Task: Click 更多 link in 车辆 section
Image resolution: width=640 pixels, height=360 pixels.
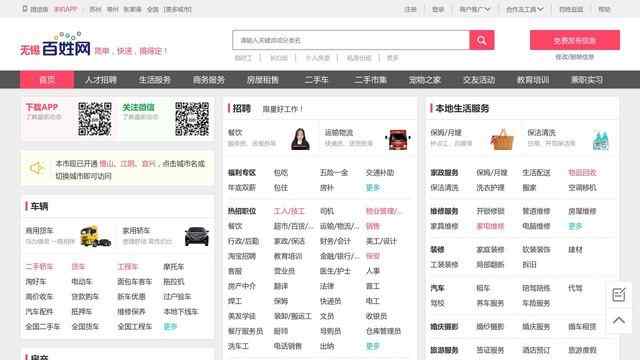Action: [170, 327]
